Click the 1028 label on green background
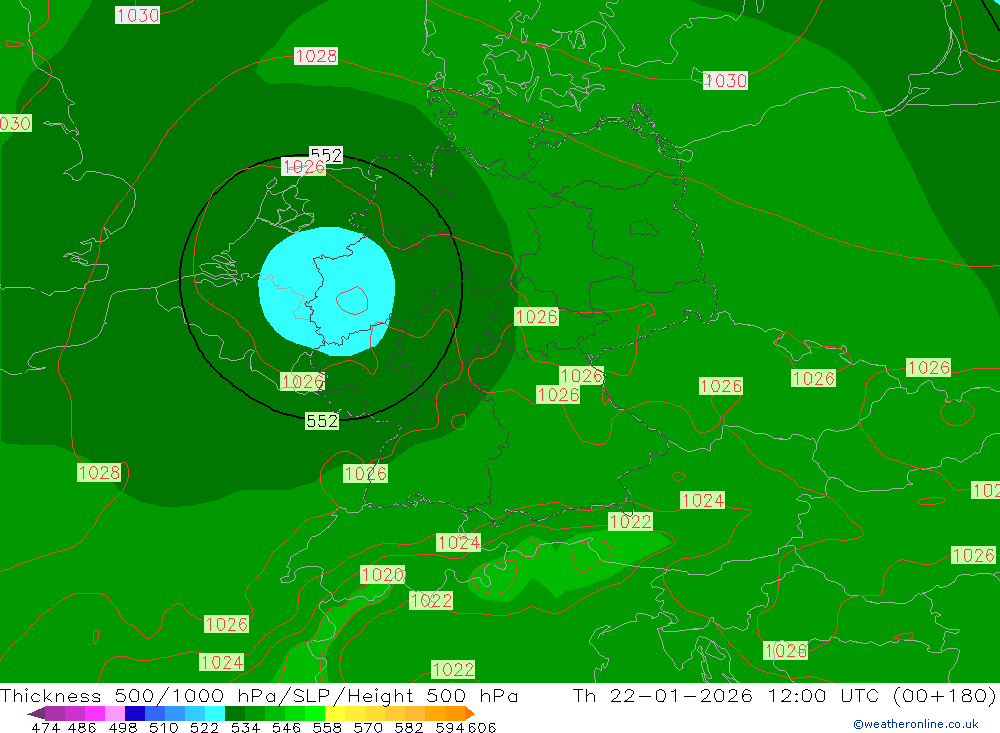Image resolution: width=1000 pixels, height=733 pixels. (x=99, y=473)
